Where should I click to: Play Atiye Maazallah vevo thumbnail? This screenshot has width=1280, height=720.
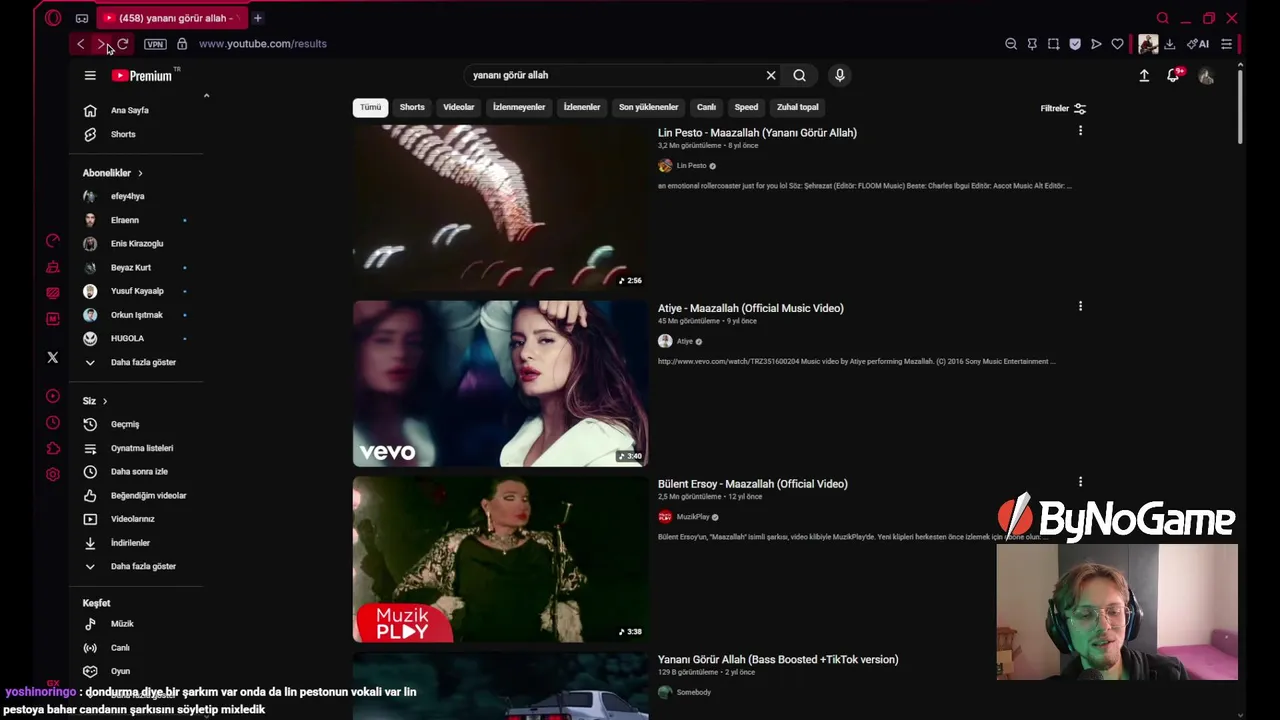click(x=500, y=383)
